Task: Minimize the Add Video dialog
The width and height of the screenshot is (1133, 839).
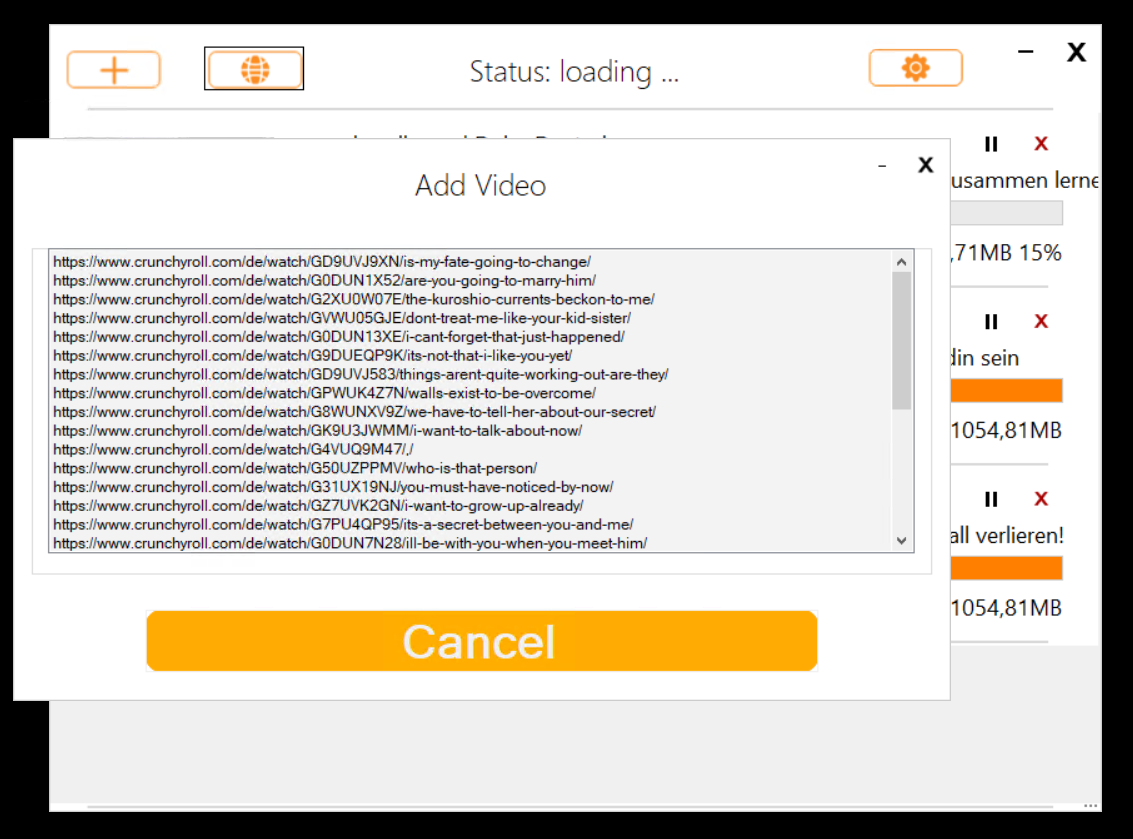Action: click(x=881, y=165)
